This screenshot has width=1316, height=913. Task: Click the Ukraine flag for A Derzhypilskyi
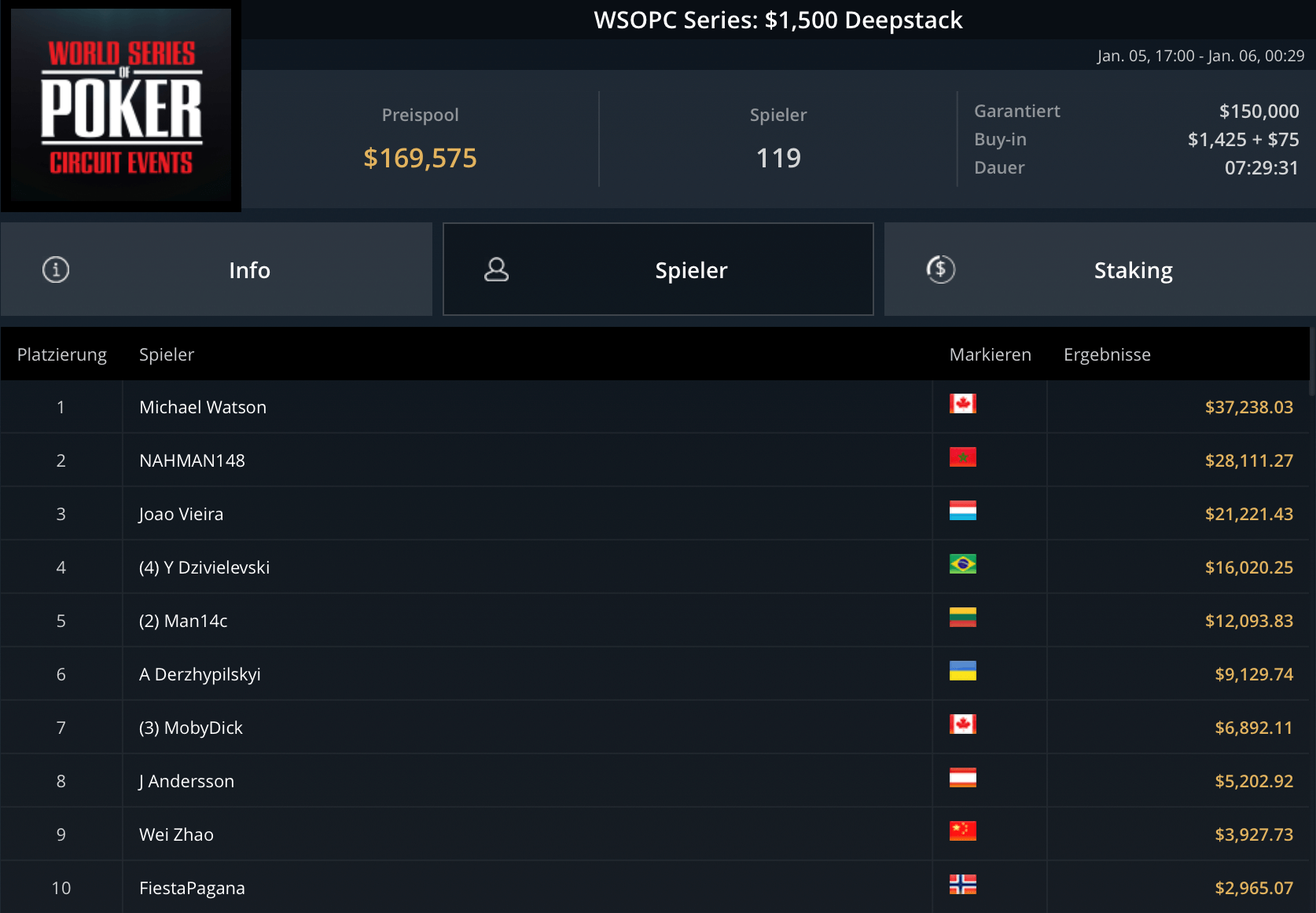pyautogui.click(x=962, y=671)
